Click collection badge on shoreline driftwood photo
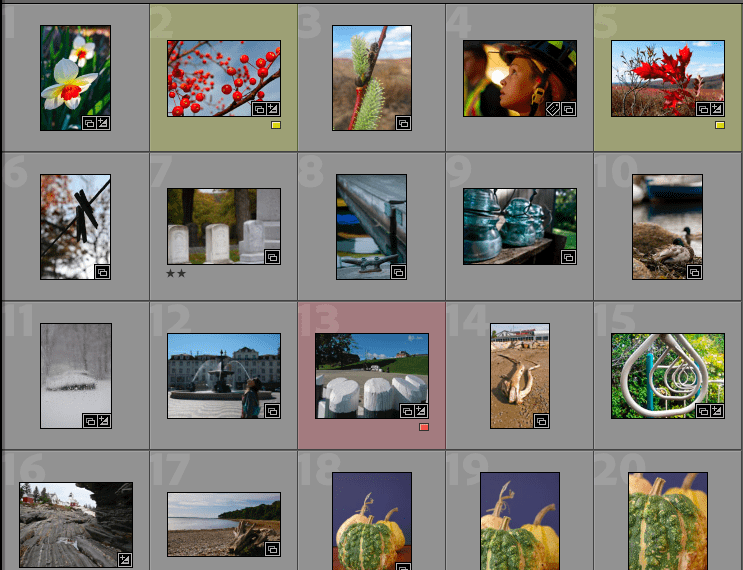This screenshot has width=743, height=570. coord(272,549)
